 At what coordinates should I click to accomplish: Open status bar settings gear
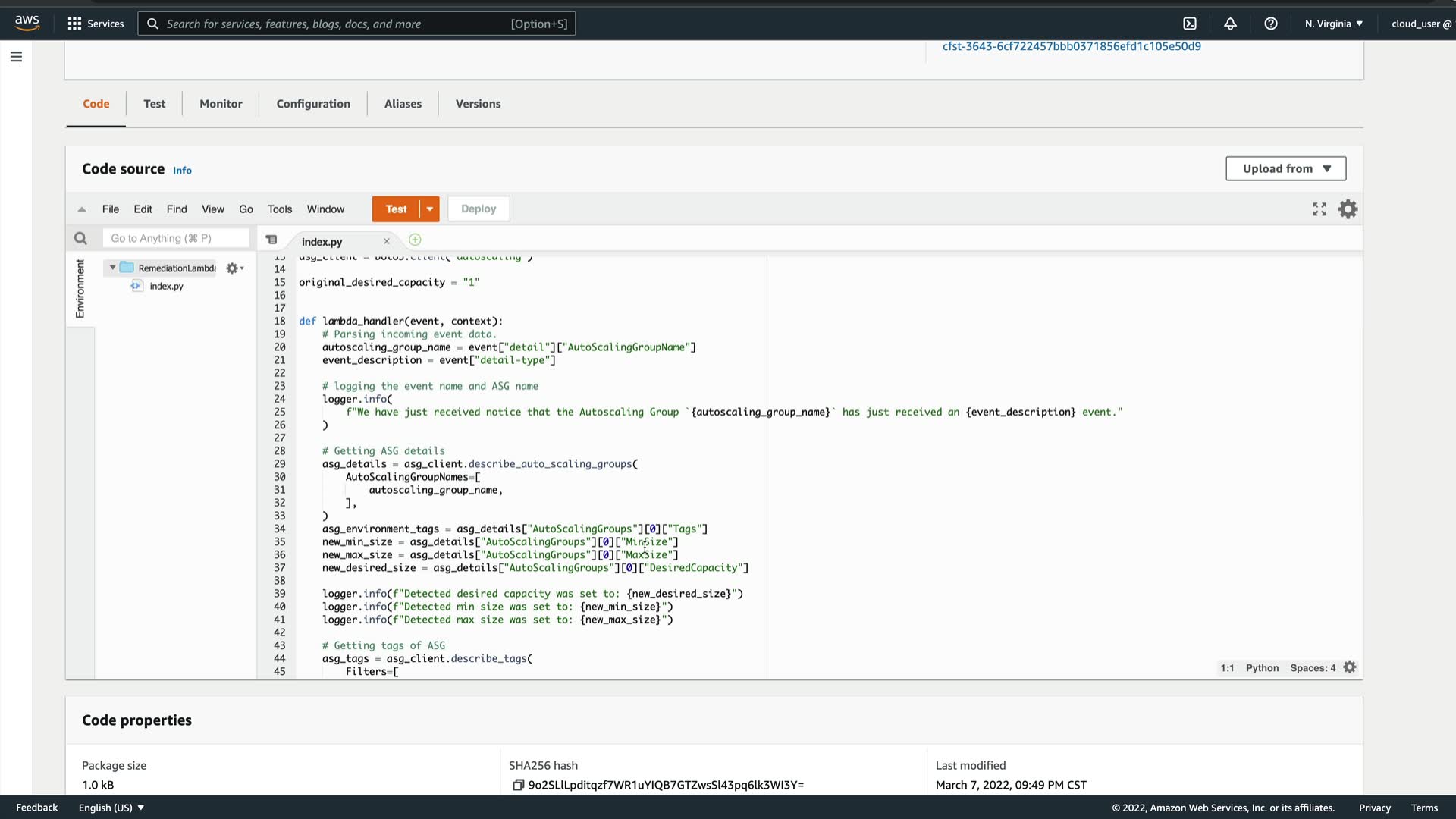tap(1350, 667)
